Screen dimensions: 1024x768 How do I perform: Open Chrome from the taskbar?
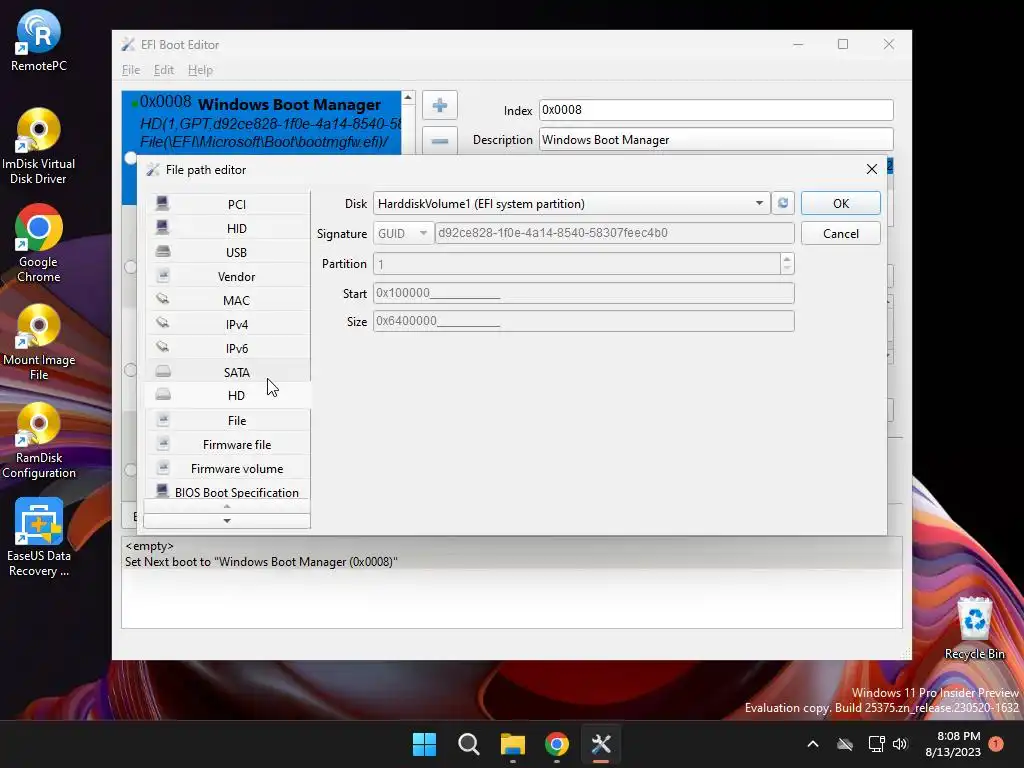point(556,744)
